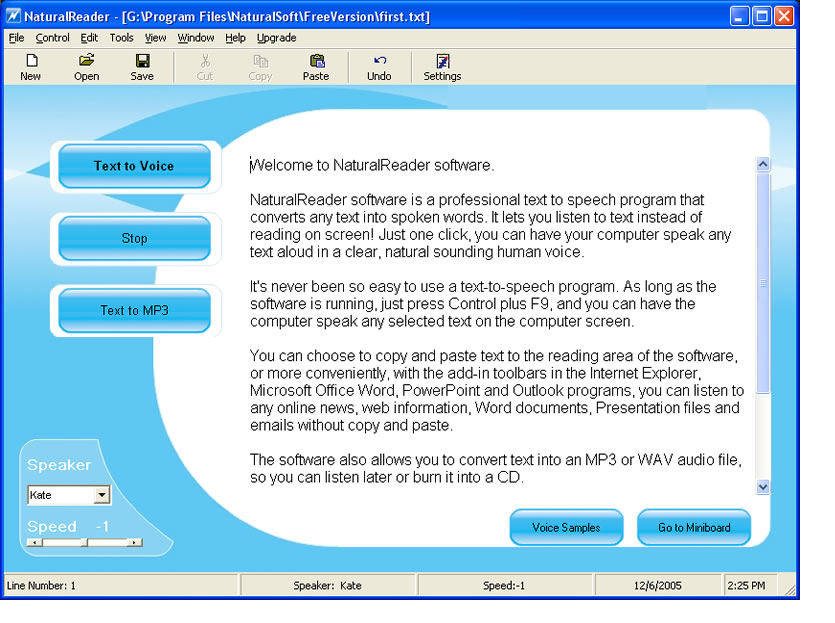
Task: Convert using the Text to MP3 button
Action: (134, 310)
